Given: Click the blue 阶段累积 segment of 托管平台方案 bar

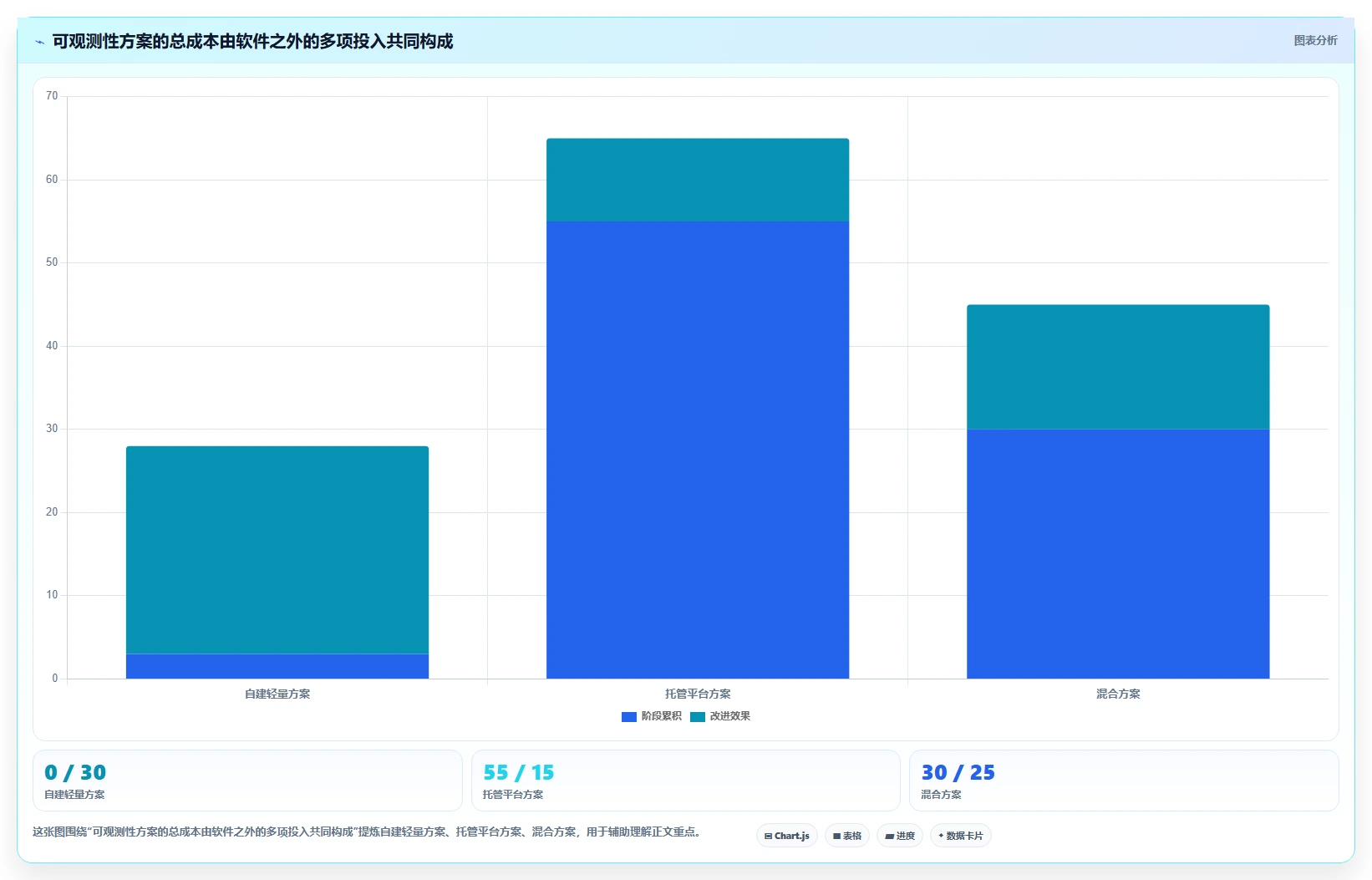Looking at the screenshot, I should point(698,450).
